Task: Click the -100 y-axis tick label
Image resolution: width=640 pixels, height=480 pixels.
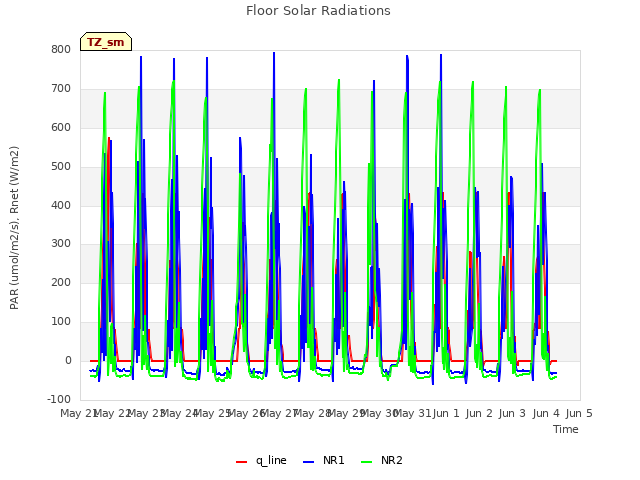Action: click(x=59, y=399)
